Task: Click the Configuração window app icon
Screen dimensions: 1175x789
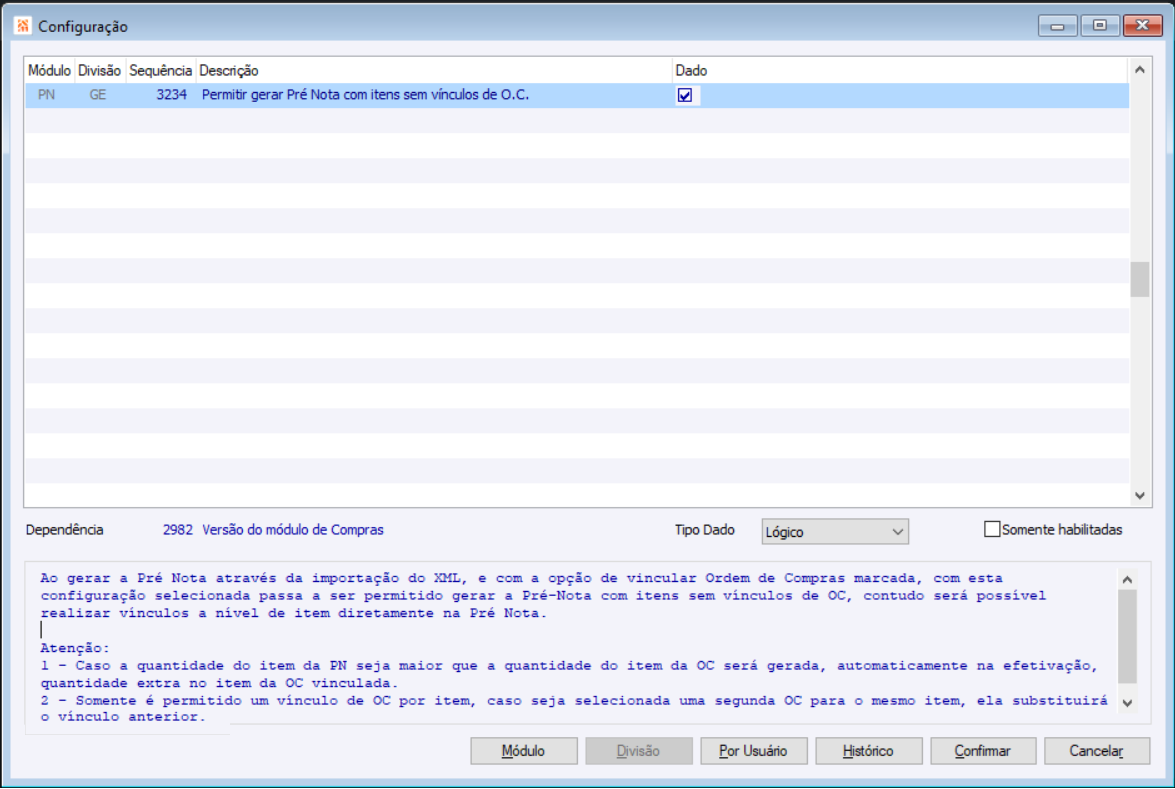Action: (22, 26)
